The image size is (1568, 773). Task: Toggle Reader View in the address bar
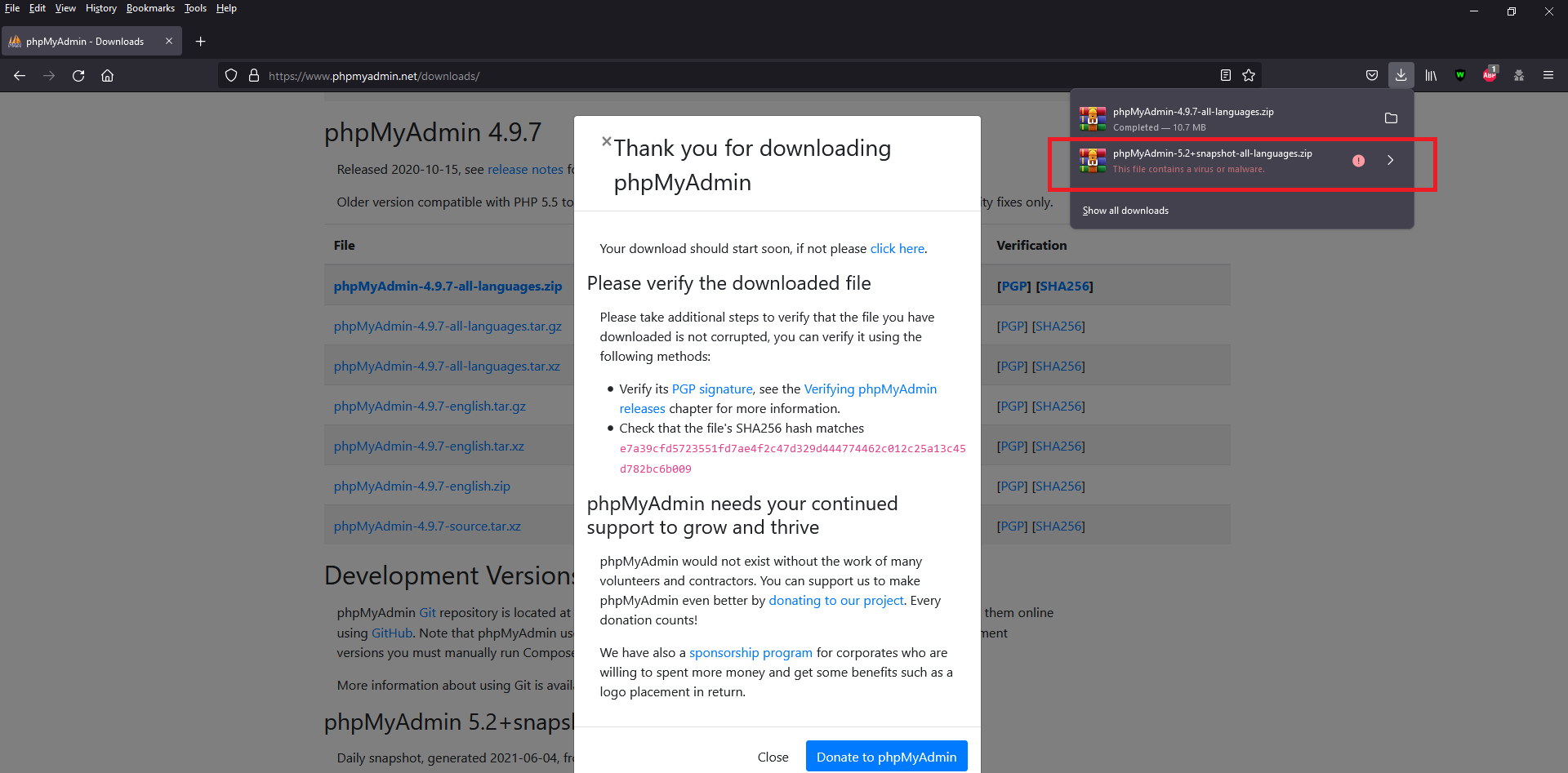1225,75
